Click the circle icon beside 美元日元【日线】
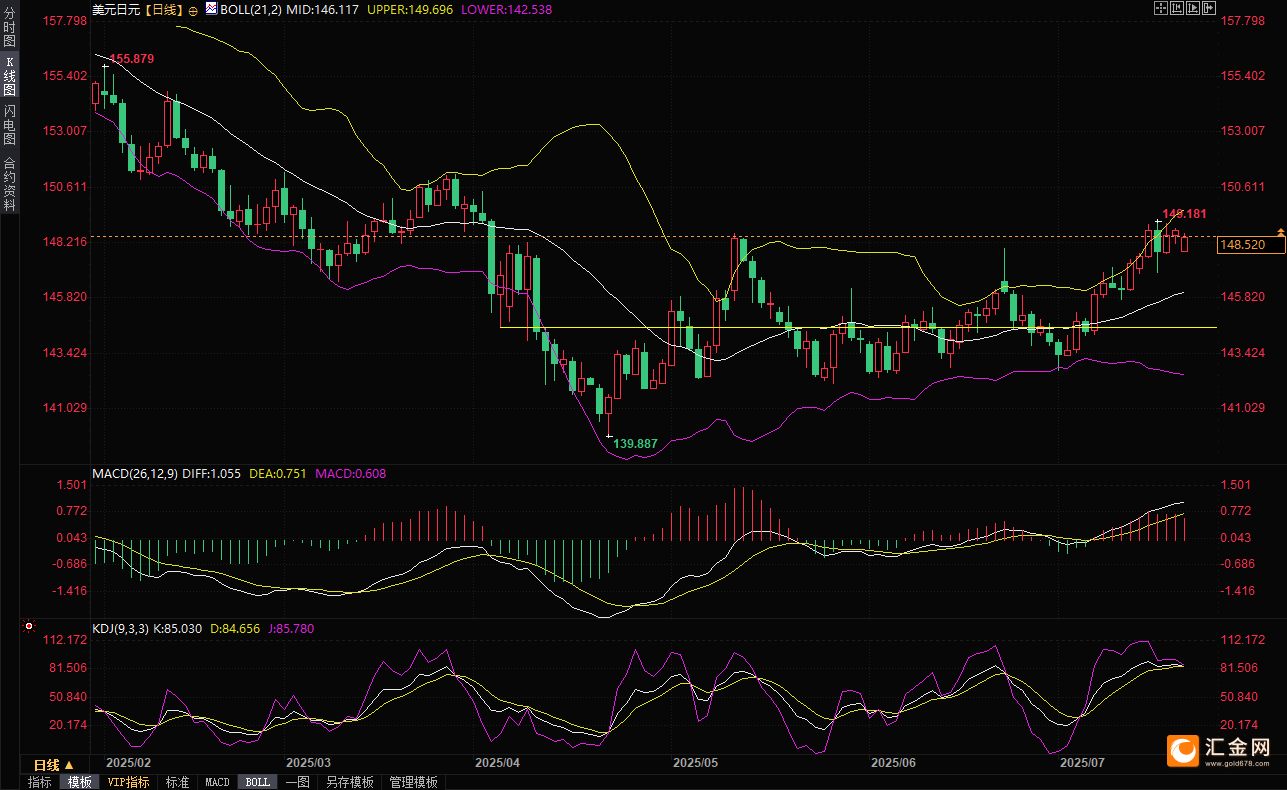1287x790 pixels. coord(193,9)
